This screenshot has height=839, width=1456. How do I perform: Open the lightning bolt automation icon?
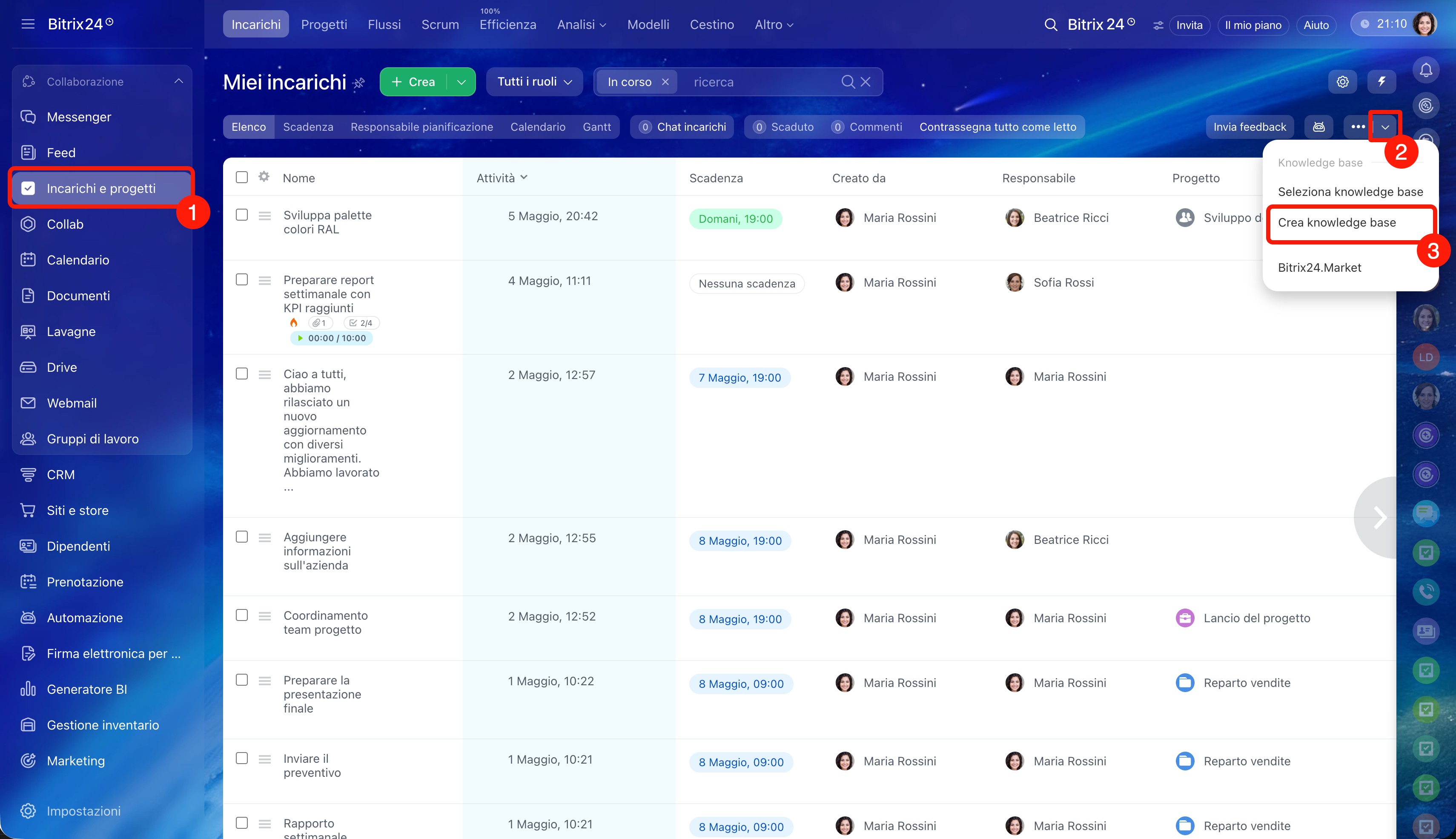[1381, 82]
